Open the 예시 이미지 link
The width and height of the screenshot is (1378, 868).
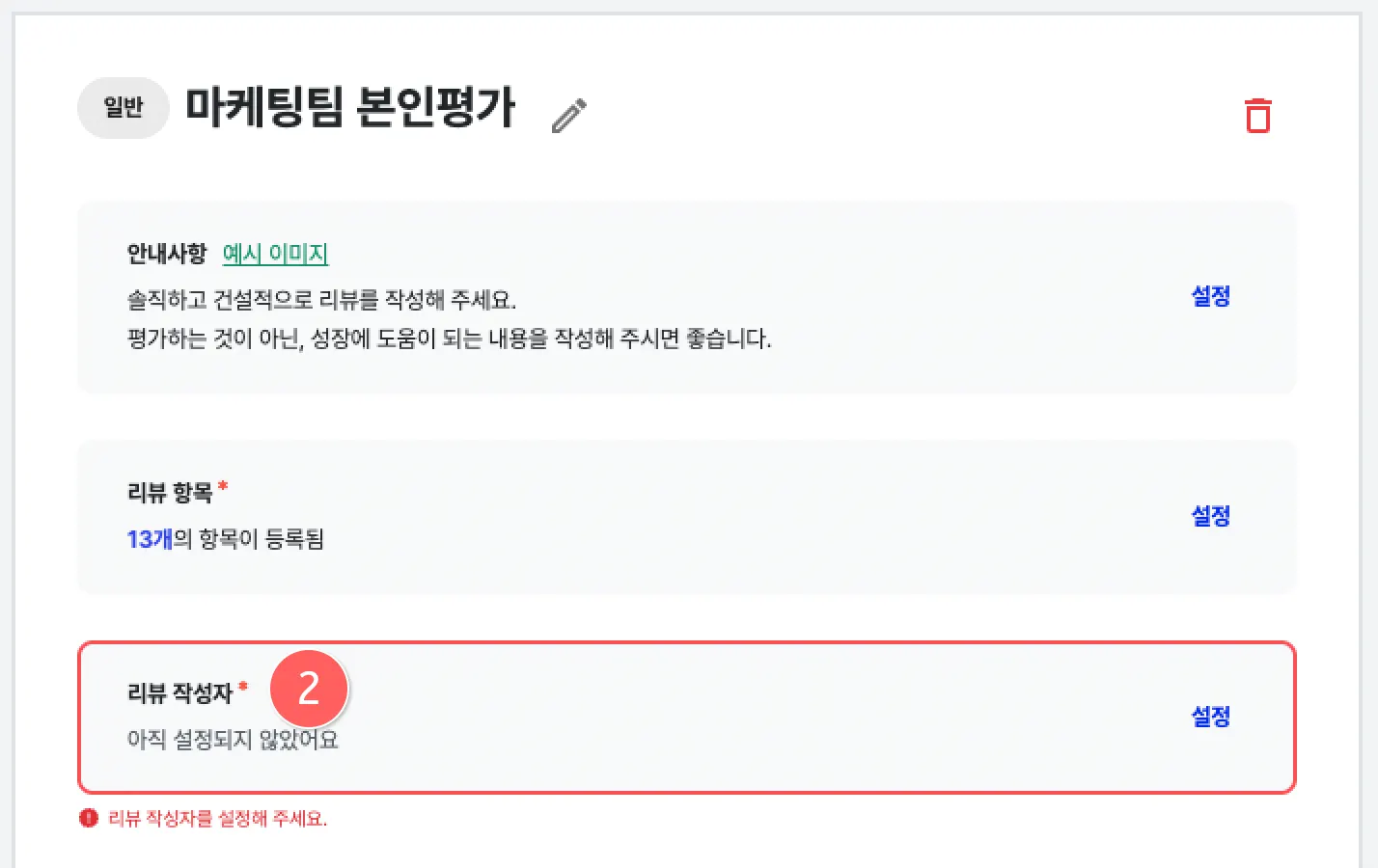pyautogui.click(x=275, y=254)
